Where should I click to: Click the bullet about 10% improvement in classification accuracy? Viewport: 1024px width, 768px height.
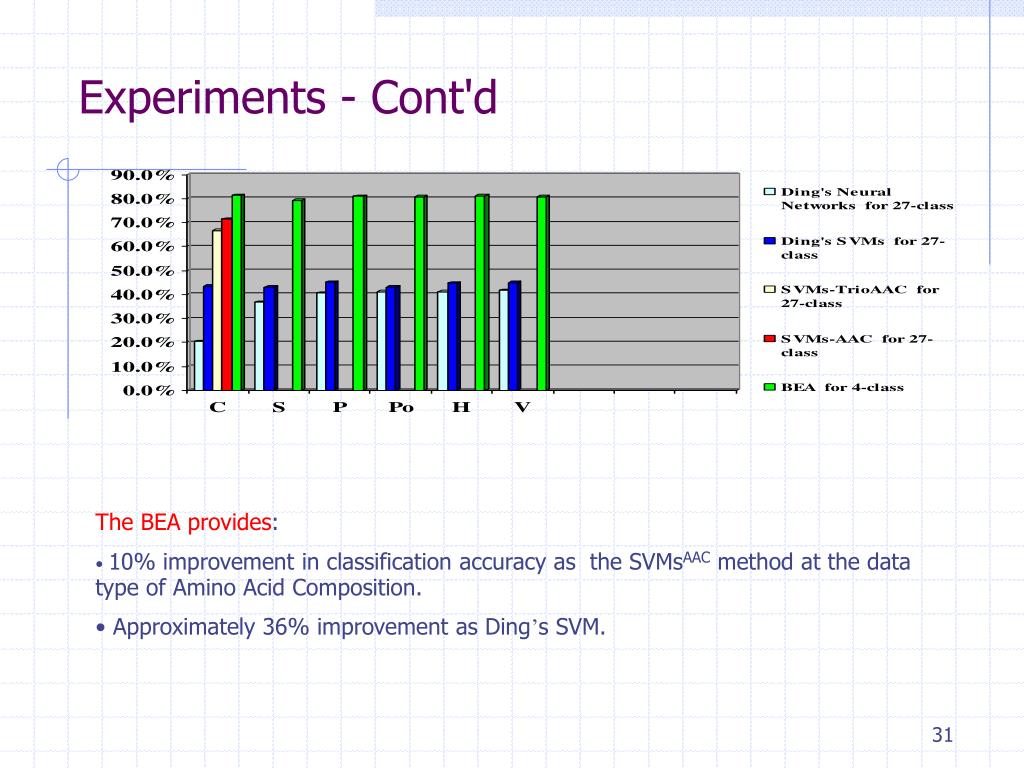(503, 575)
